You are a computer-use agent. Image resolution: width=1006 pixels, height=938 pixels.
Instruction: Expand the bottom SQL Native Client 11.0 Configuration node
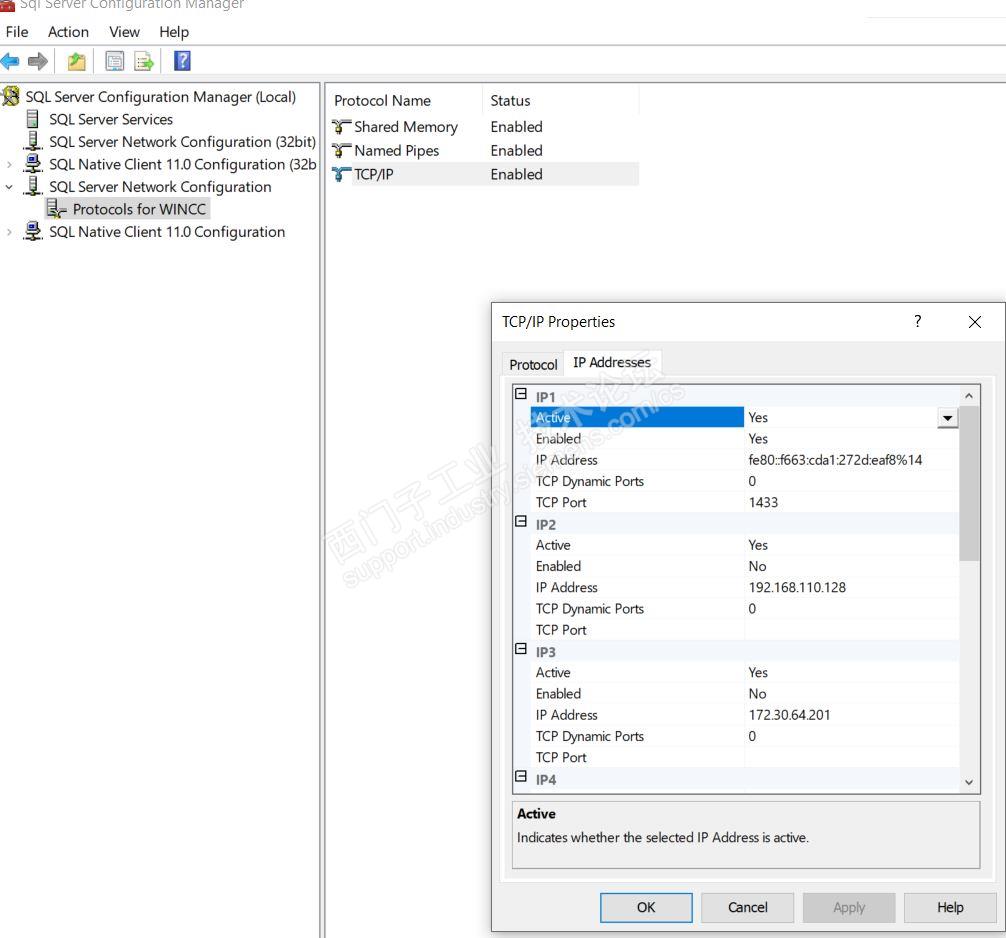point(9,232)
